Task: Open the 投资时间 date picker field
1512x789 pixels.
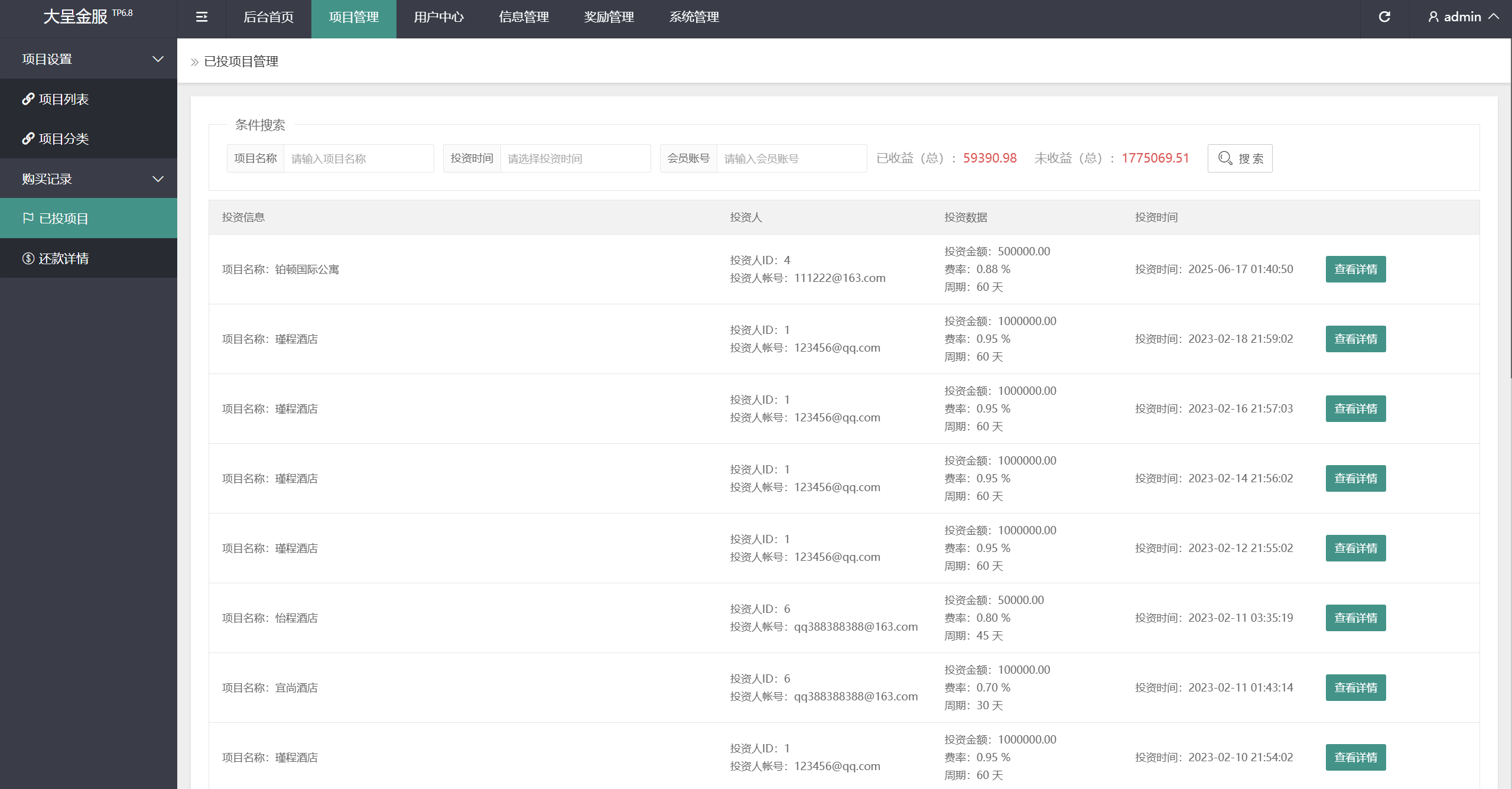Action: click(574, 158)
